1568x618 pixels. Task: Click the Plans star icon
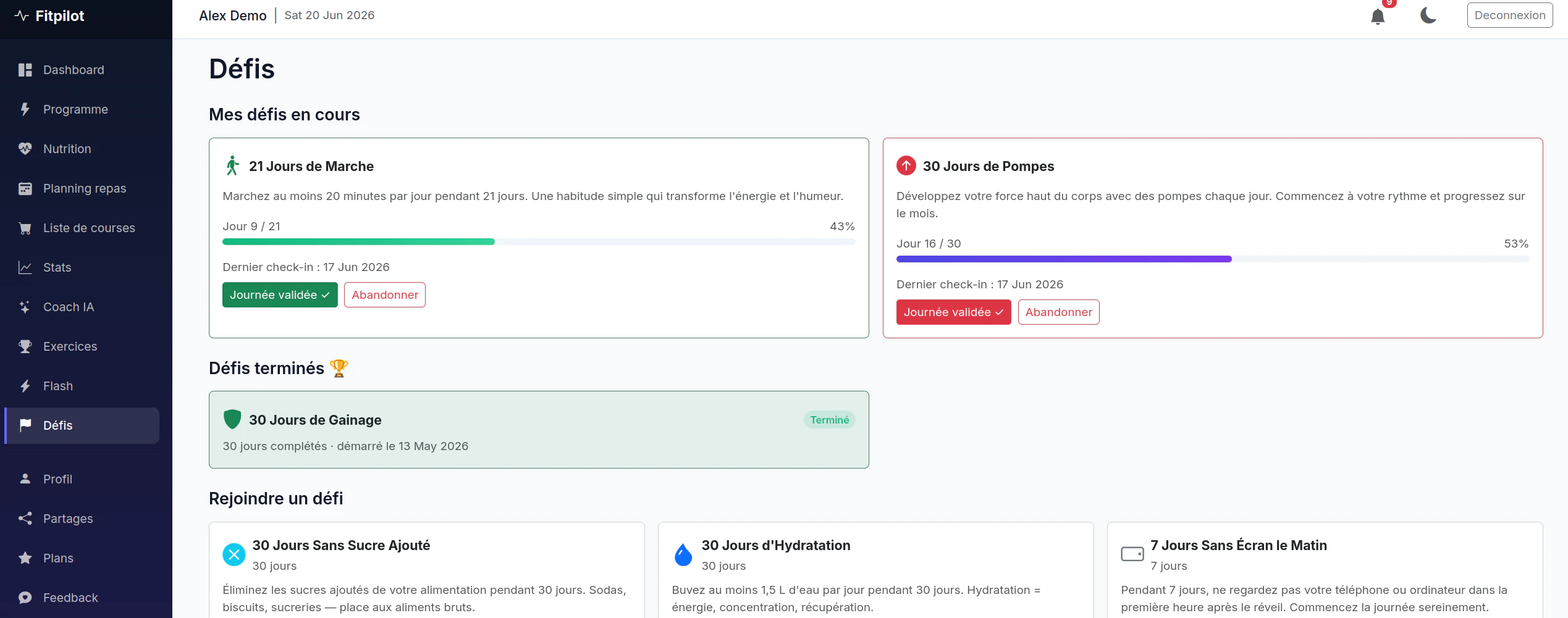(x=25, y=558)
